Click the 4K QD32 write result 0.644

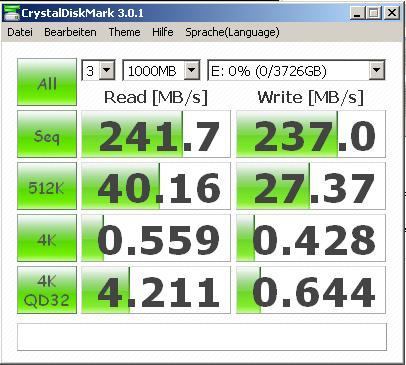pyautogui.click(x=311, y=290)
